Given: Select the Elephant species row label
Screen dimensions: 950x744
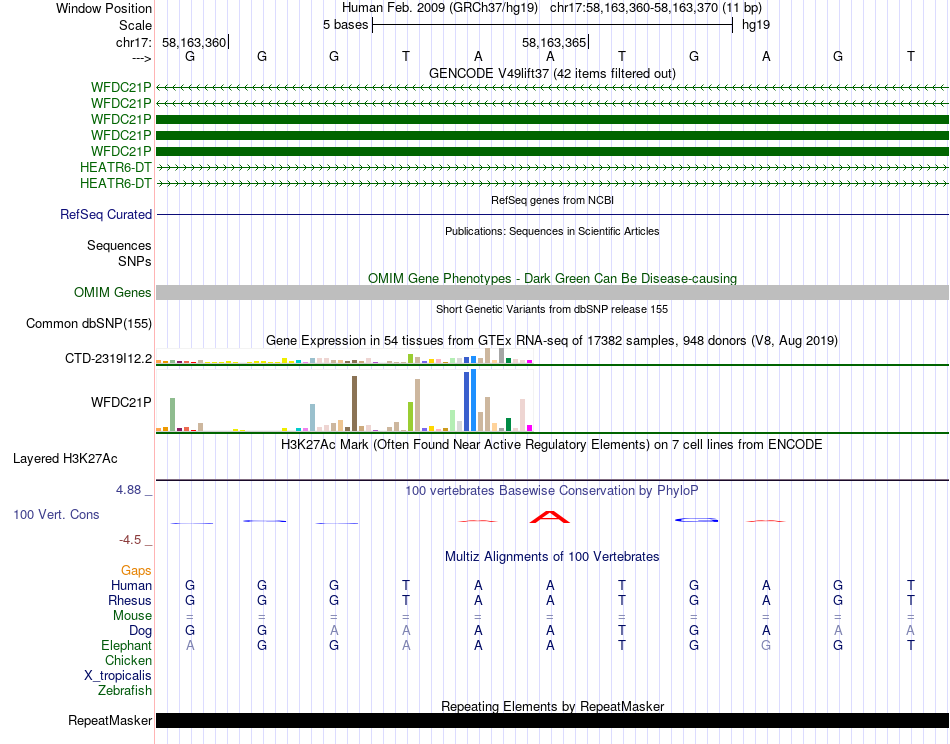Looking at the screenshot, I should [x=127, y=645].
